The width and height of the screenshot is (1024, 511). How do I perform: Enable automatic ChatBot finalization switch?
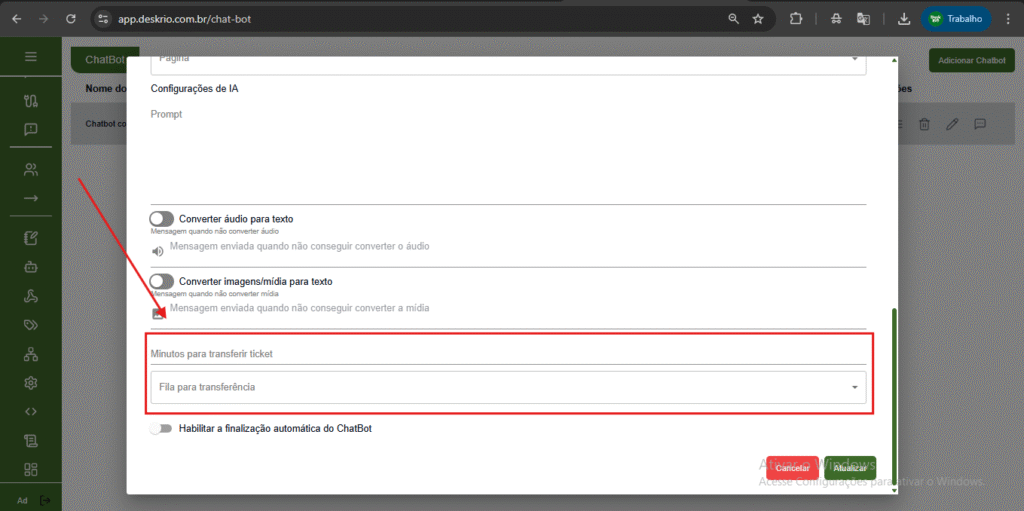point(162,428)
